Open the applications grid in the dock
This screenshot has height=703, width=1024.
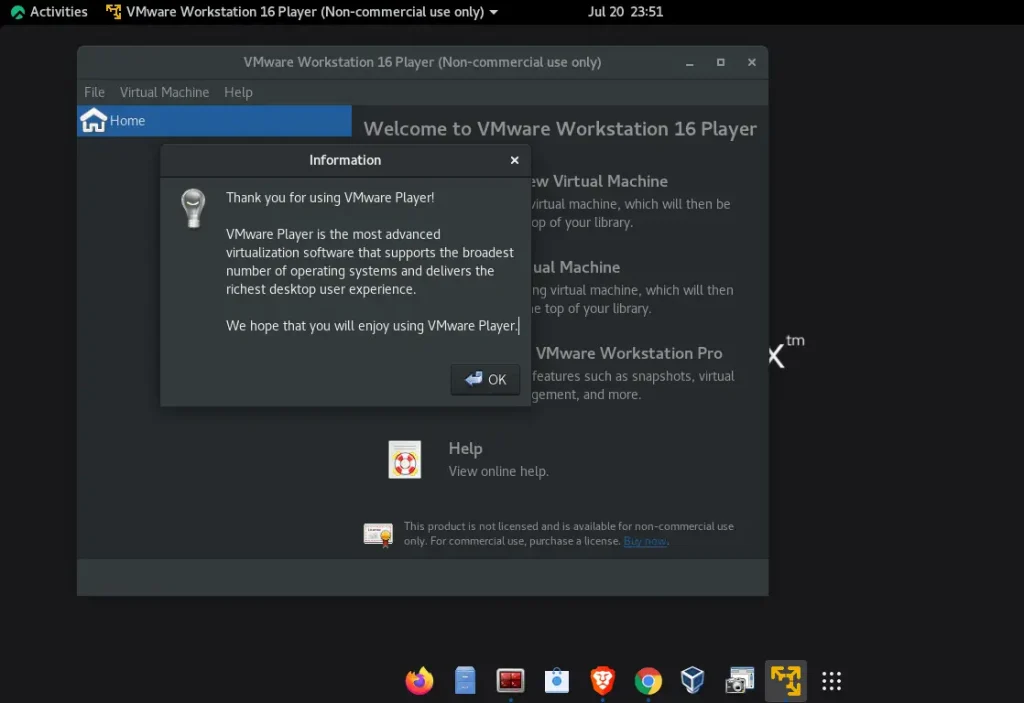(831, 681)
